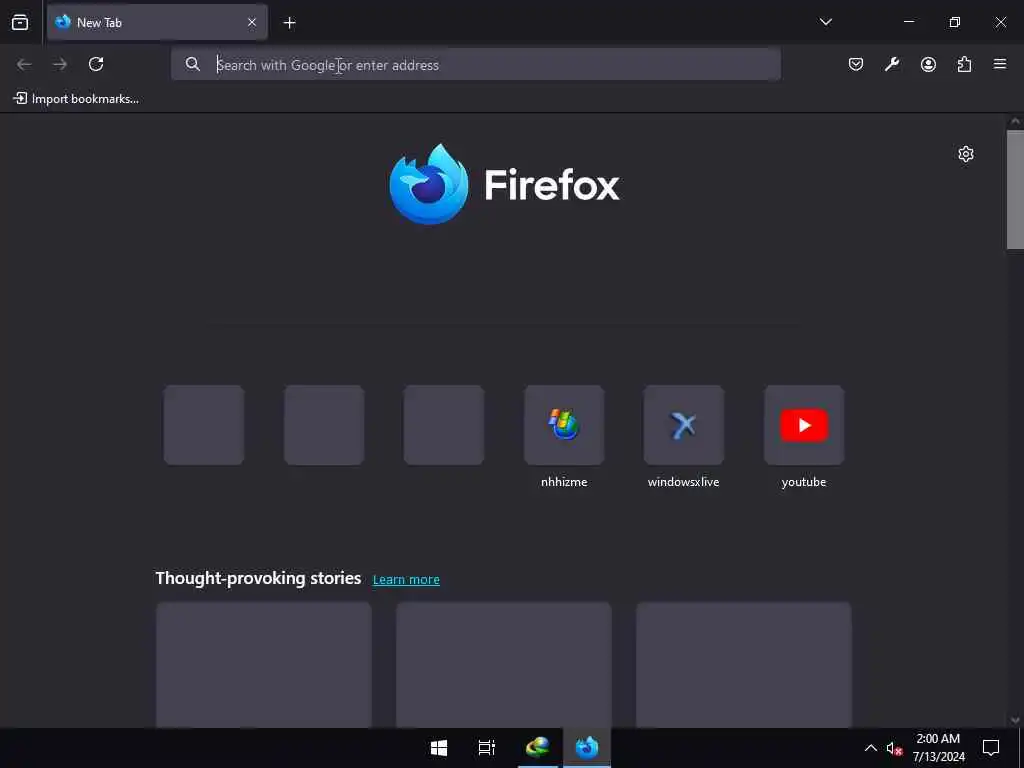Open the new tab personalize gear
This screenshot has width=1024, height=768.
pyautogui.click(x=966, y=154)
